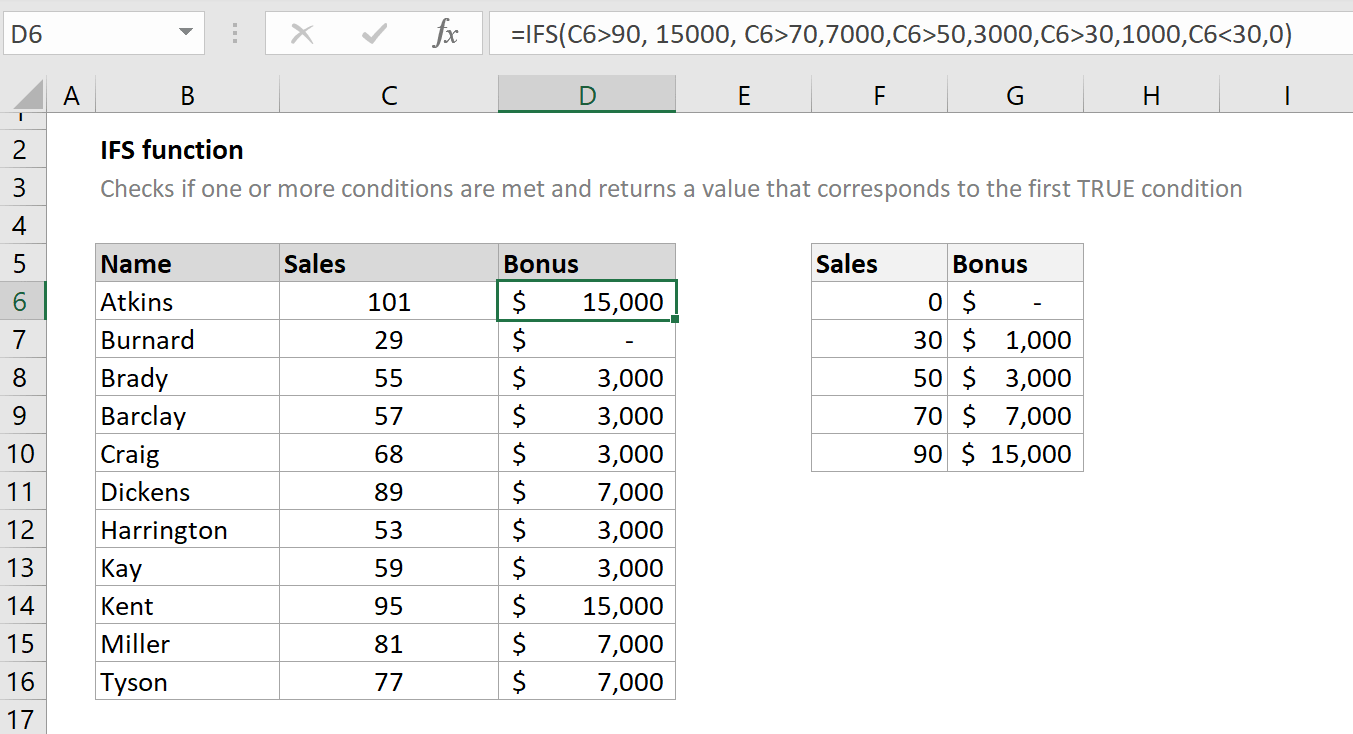Select row 2 header
Image resolution: width=1353 pixels, height=734 pixels.
coord(23,150)
